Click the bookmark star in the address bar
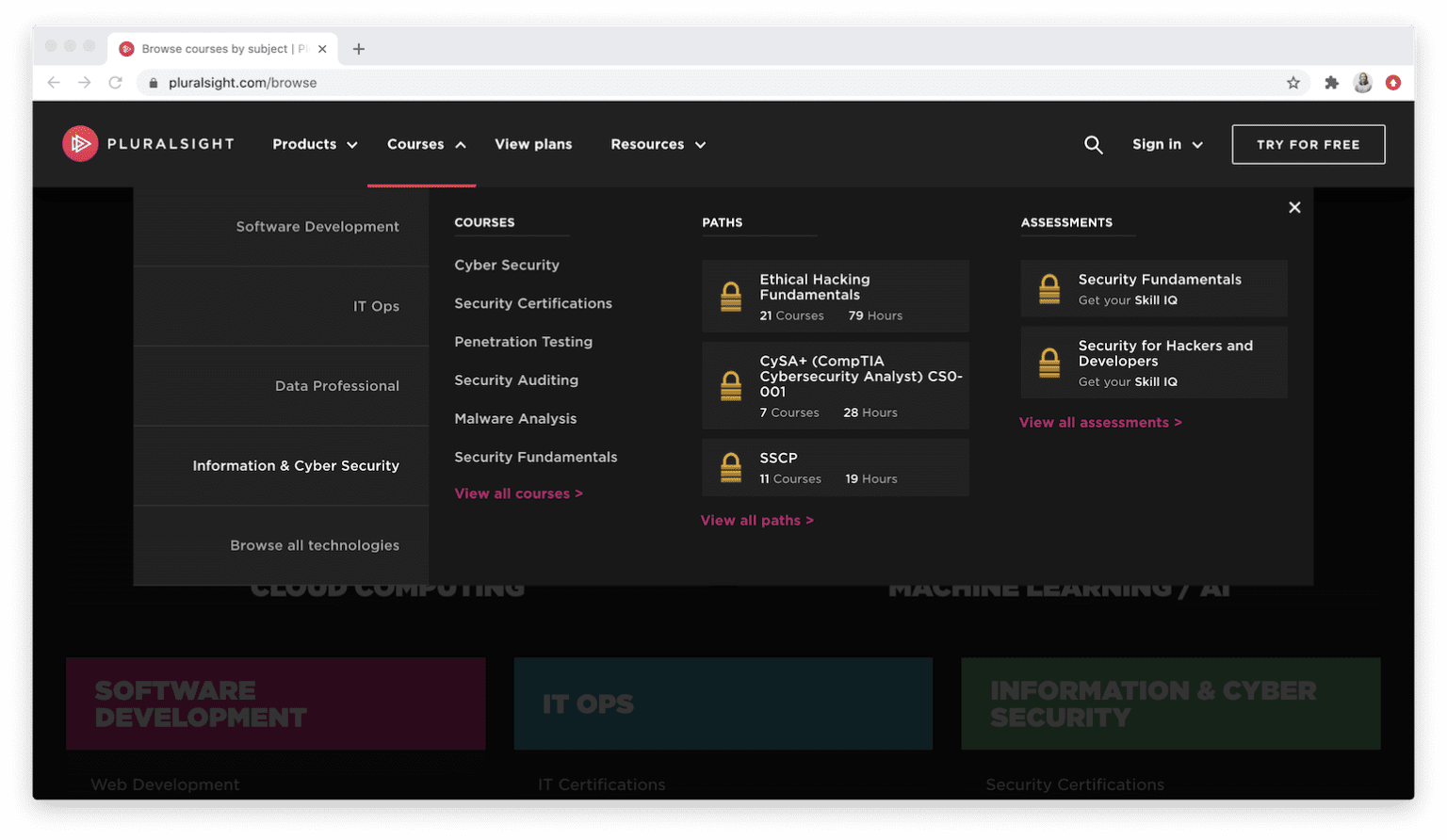Screen dimensions: 1447x840 (x=1293, y=82)
